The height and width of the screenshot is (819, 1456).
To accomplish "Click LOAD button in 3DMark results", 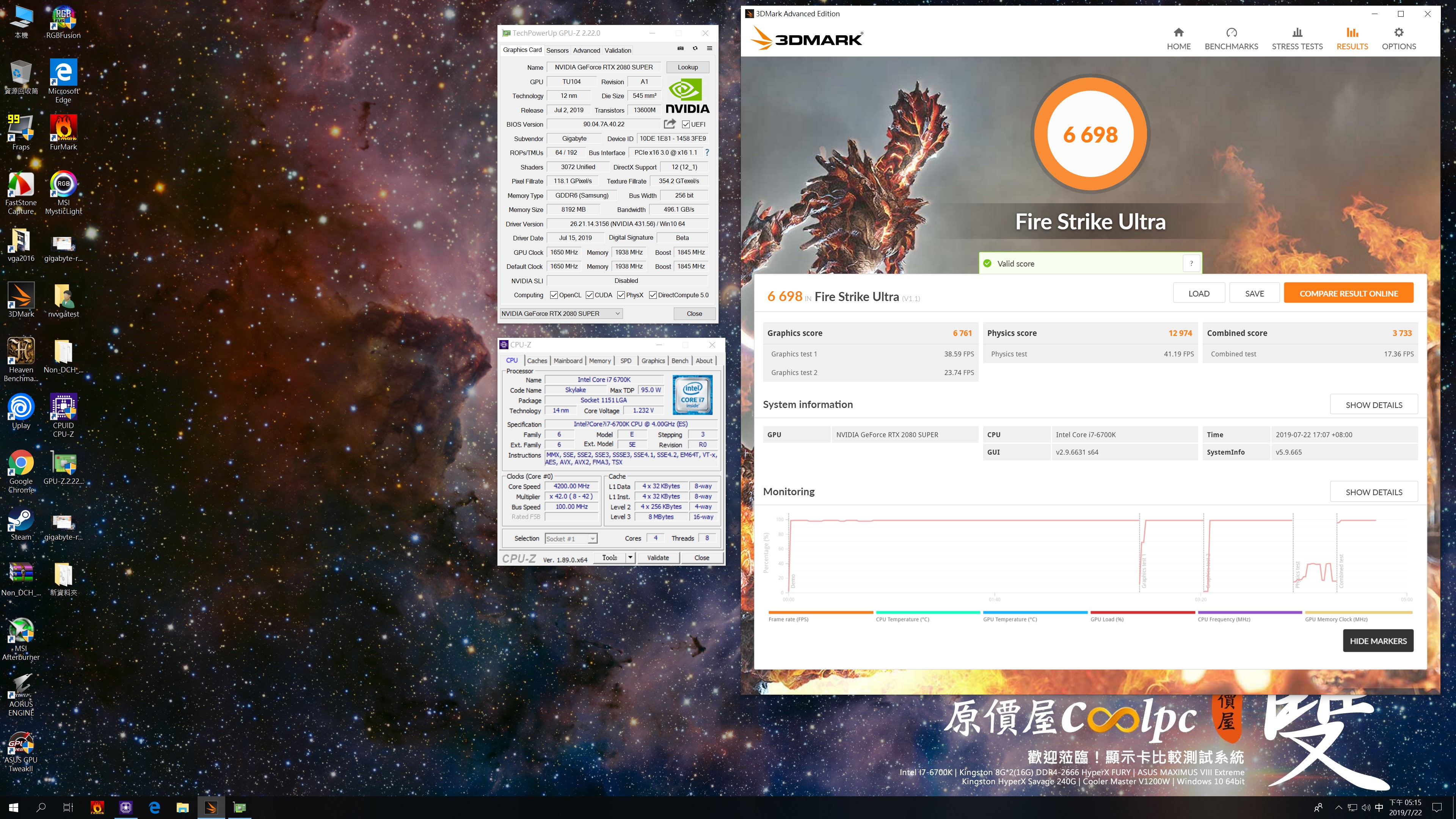I will click(1199, 293).
